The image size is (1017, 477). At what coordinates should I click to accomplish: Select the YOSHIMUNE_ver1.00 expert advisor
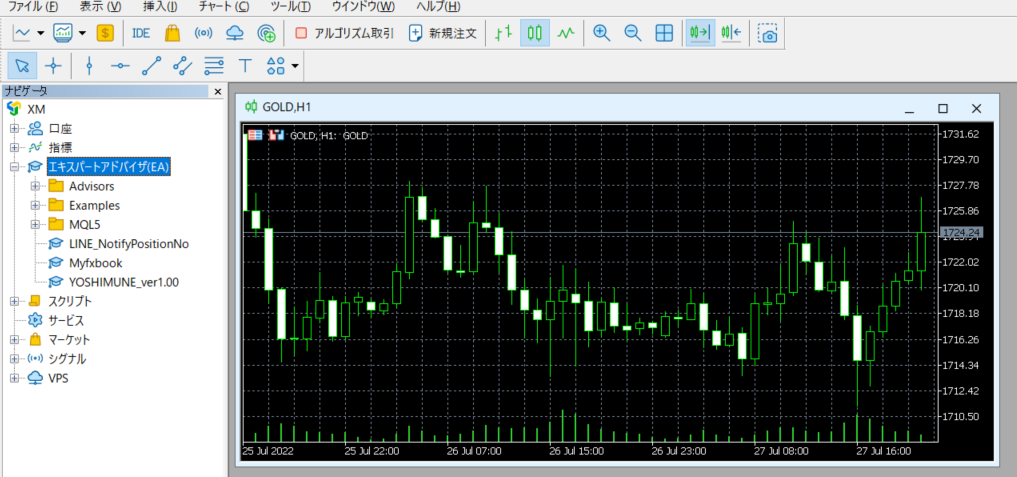[x=123, y=281]
